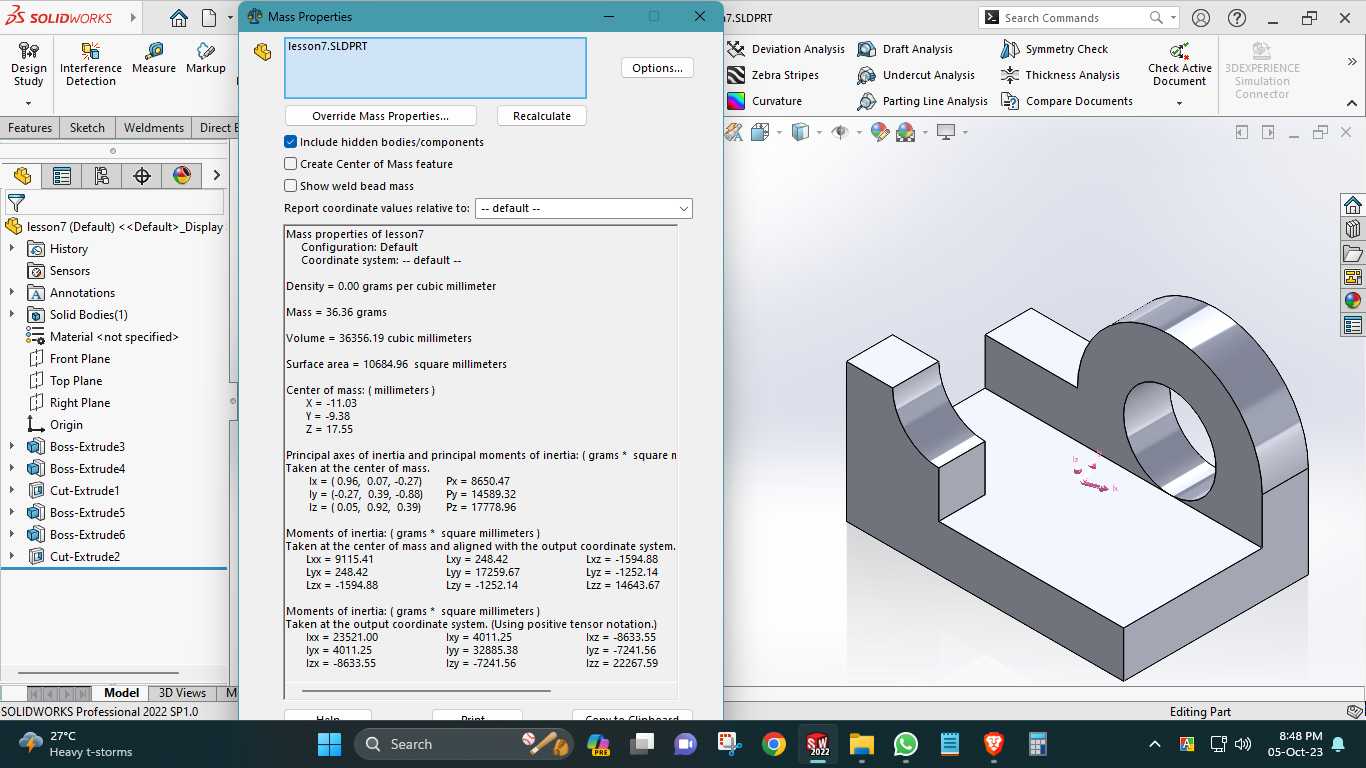This screenshot has width=1366, height=768.
Task: Uncheck Include hidden bodies/components
Action: [x=291, y=142]
